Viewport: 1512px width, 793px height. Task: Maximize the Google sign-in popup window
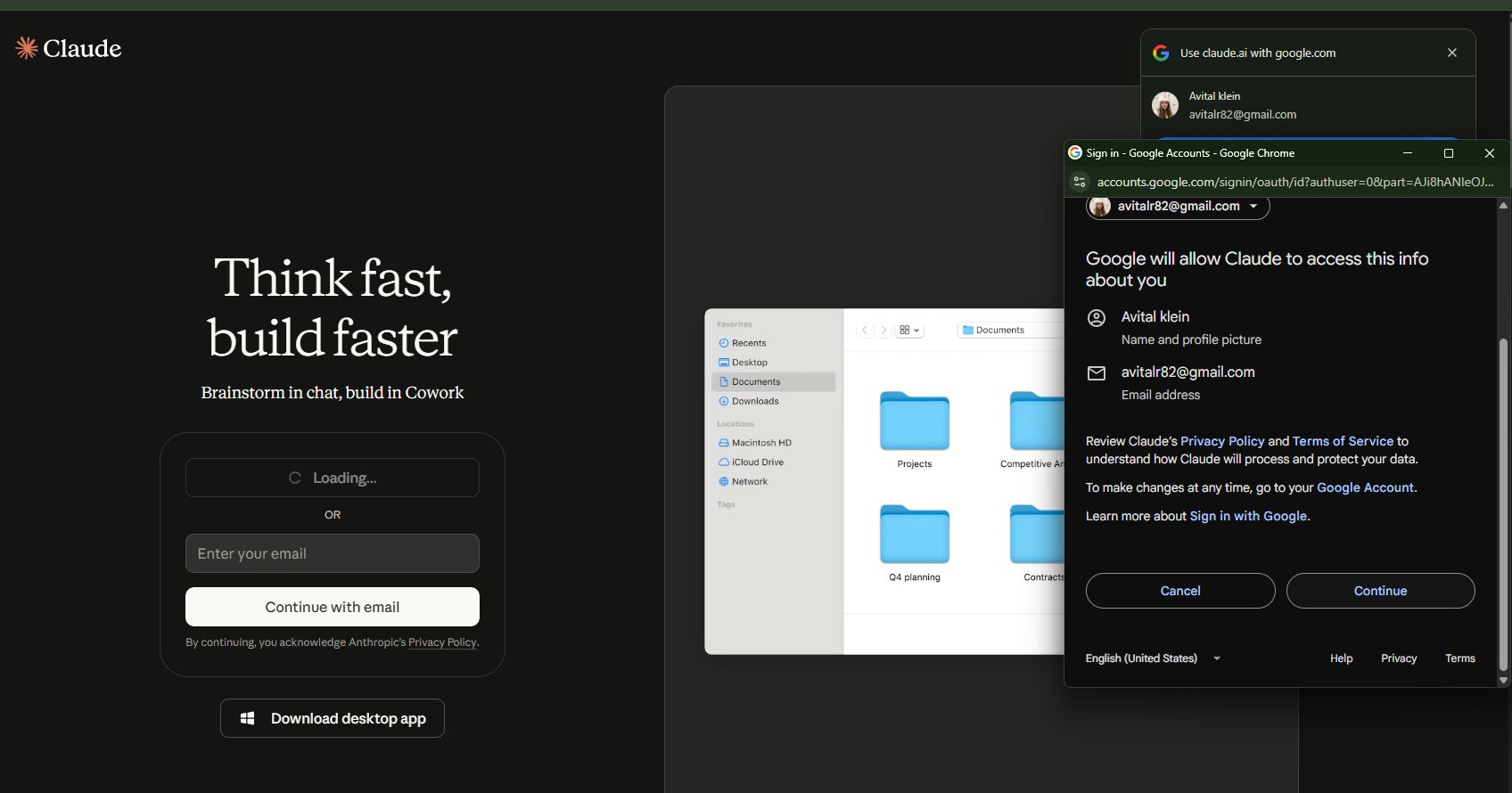(1449, 153)
